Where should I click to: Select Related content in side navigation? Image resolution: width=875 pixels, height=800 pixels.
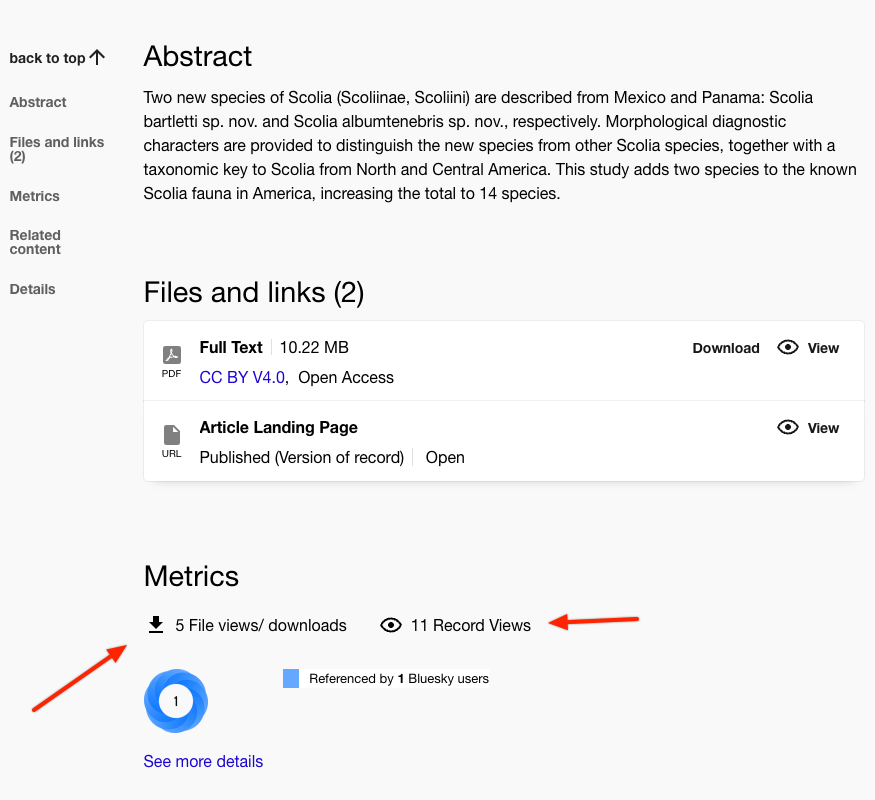pos(35,242)
